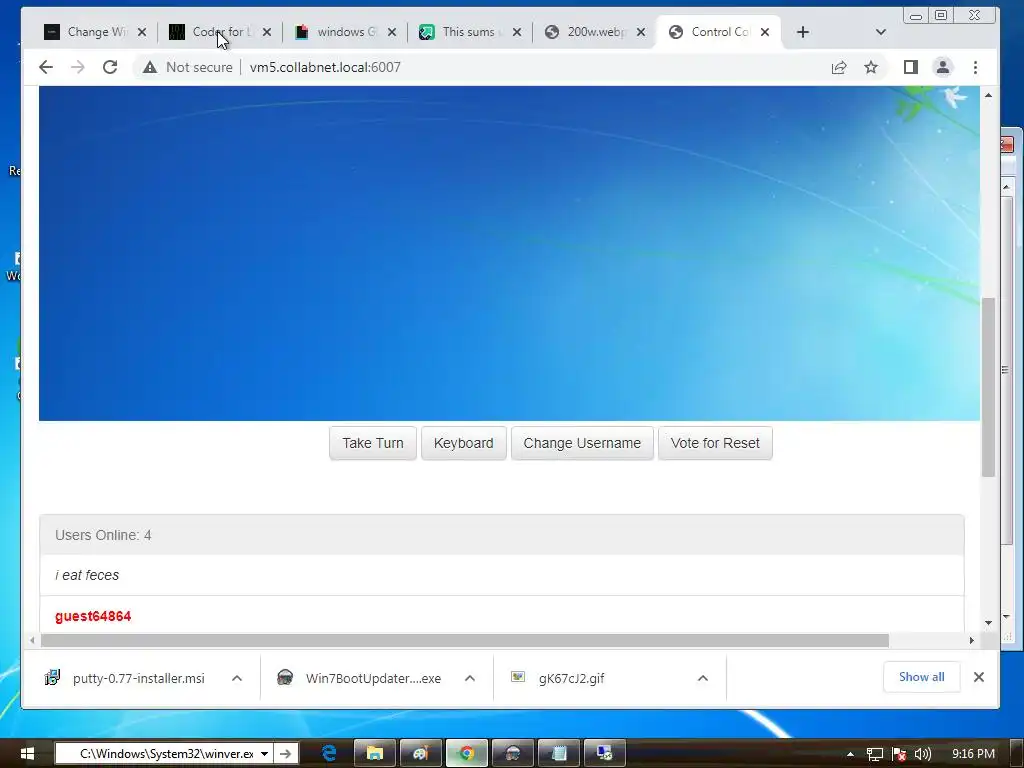Image resolution: width=1024 pixels, height=768 pixels.
Task: Click the 'i eat feces' user entry
Action: [x=502, y=575]
